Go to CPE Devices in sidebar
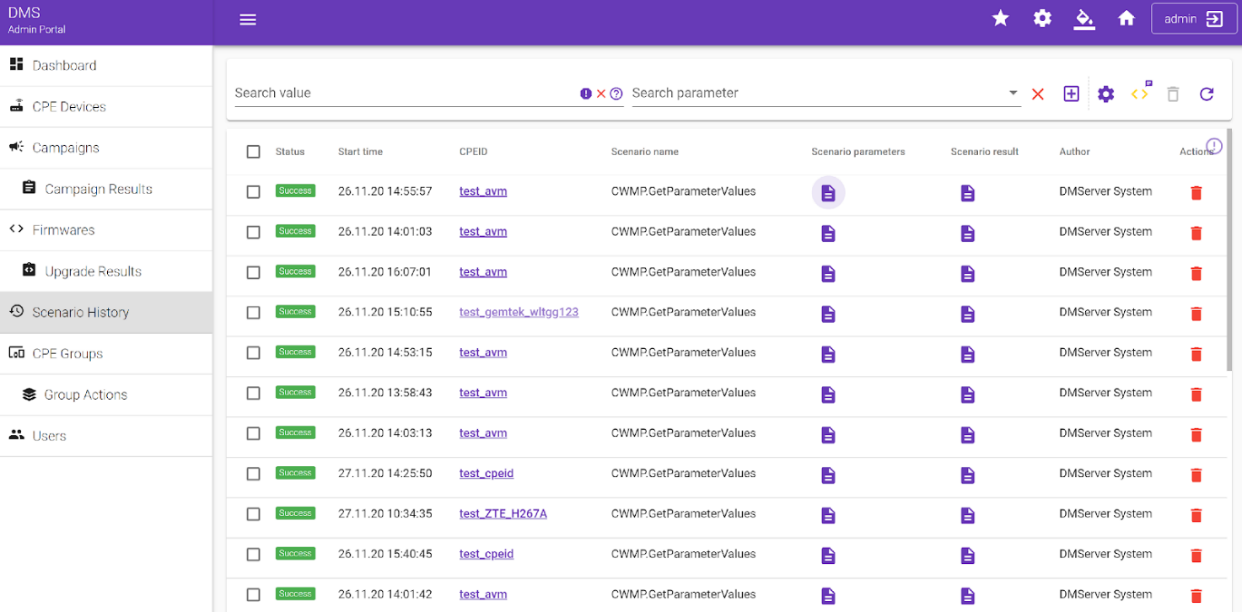Screen dimensions: 1242x612 click(68, 107)
